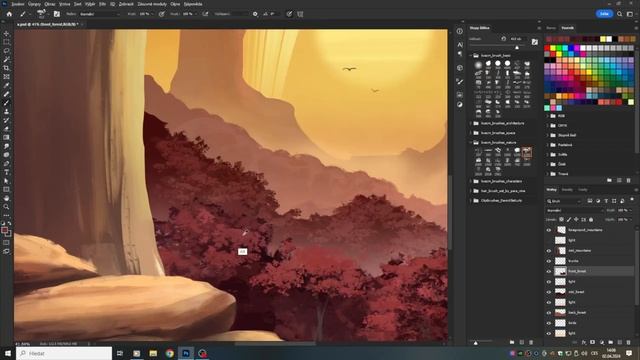Enable airbrush build-up icon
640x360 pixels.
click(205, 14)
